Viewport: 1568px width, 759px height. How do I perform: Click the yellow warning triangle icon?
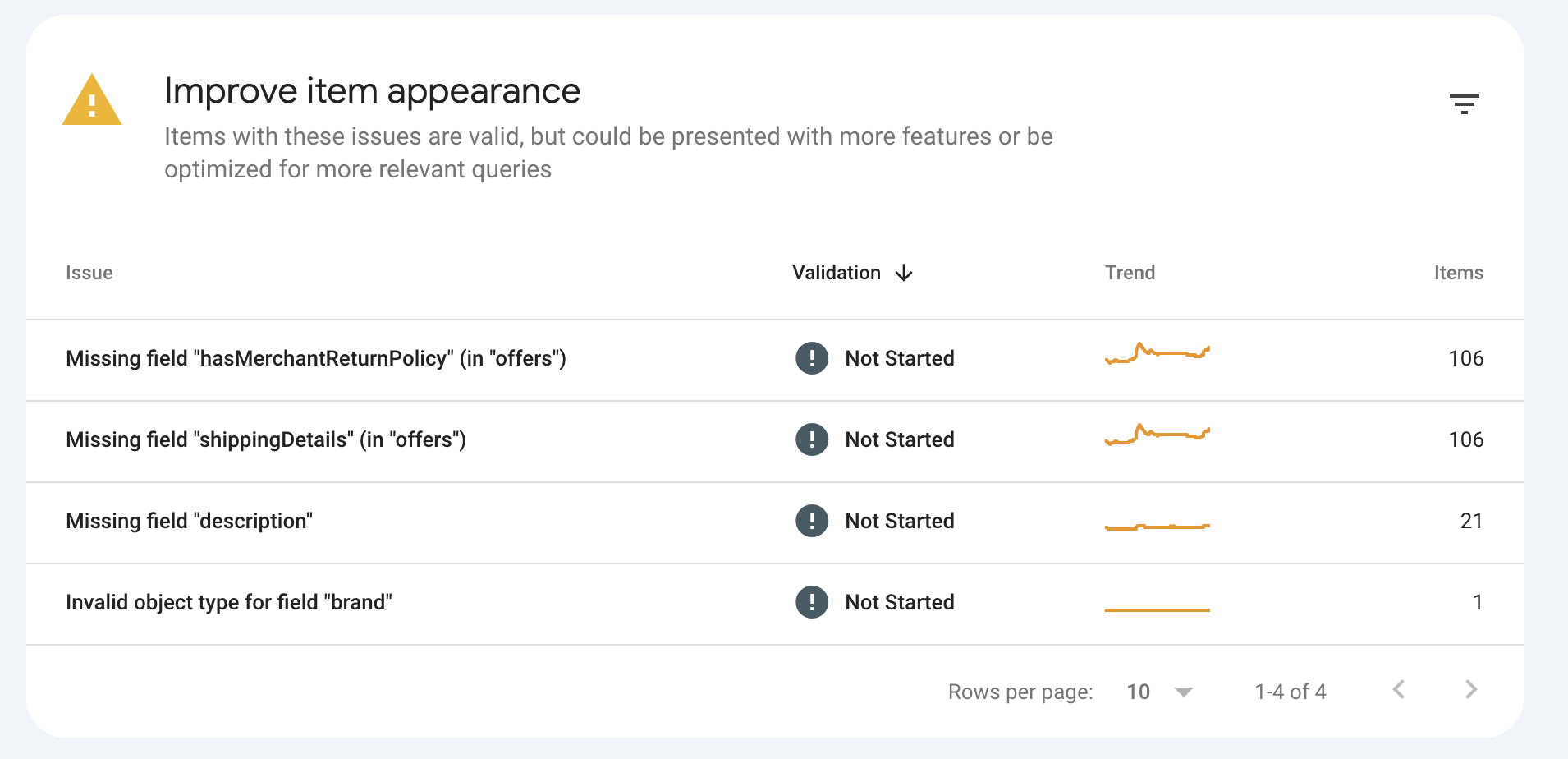92,102
